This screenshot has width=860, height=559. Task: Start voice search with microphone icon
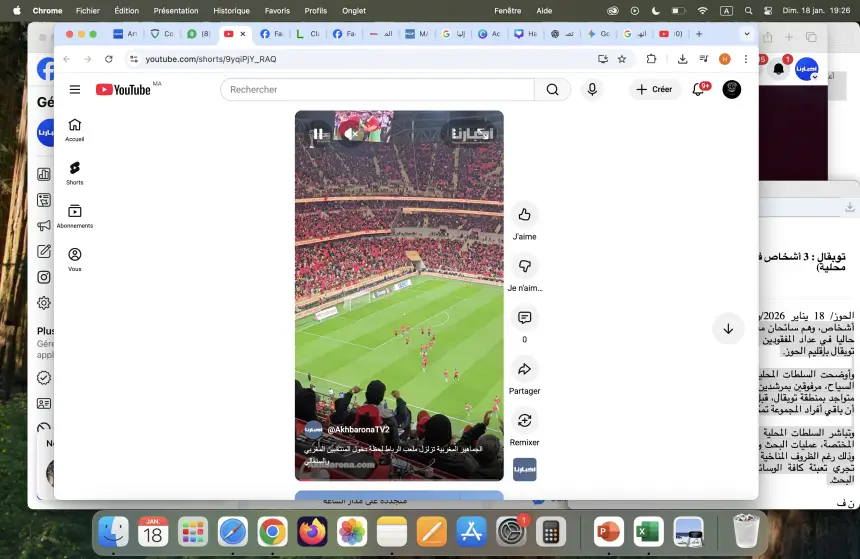click(592, 89)
